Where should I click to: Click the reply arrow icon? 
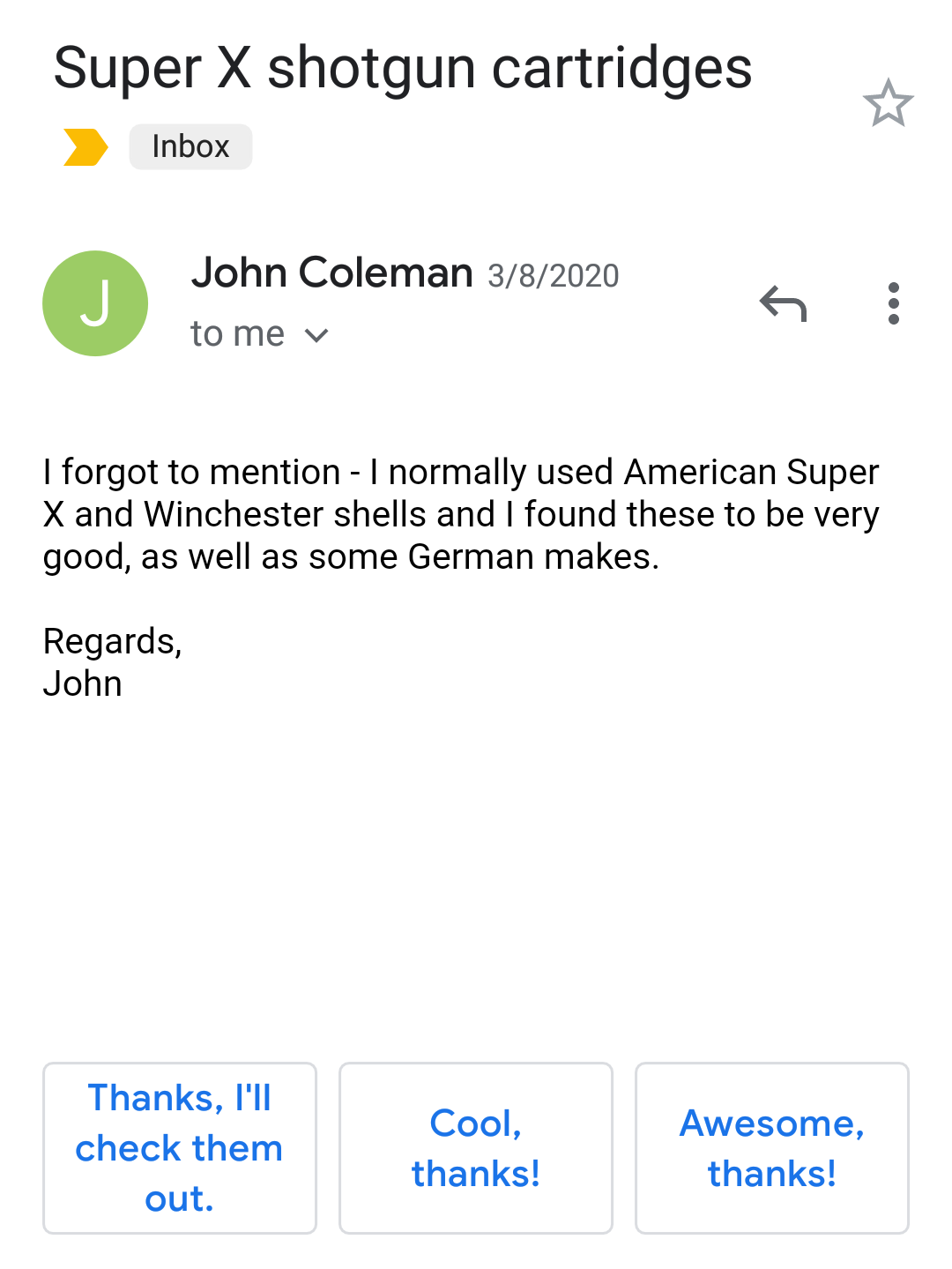click(783, 304)
